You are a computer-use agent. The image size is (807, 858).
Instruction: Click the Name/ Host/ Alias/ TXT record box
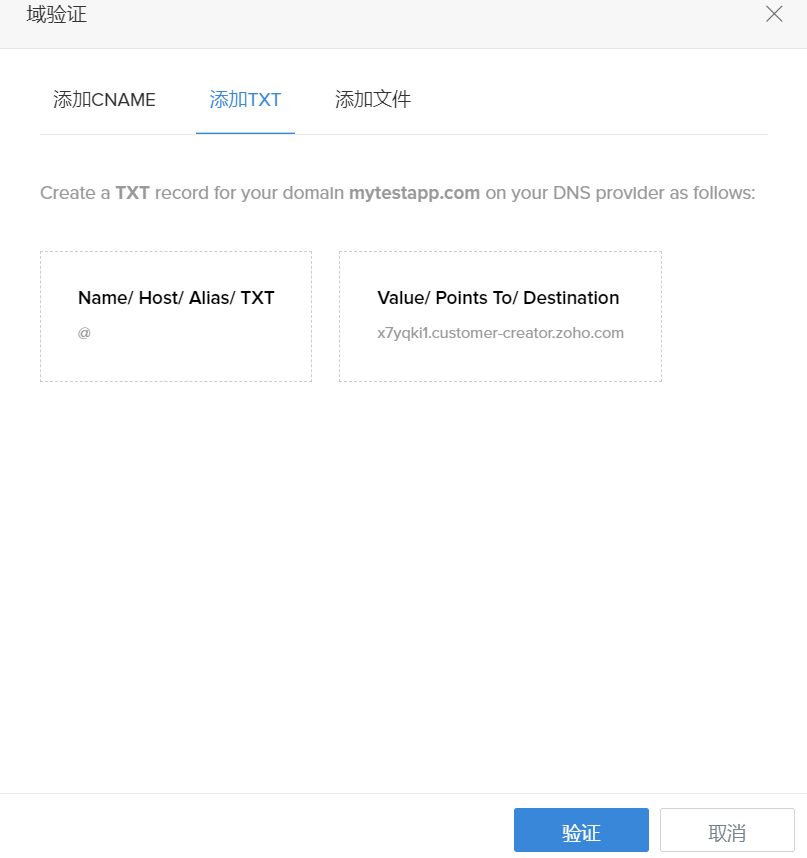point(176,316)
